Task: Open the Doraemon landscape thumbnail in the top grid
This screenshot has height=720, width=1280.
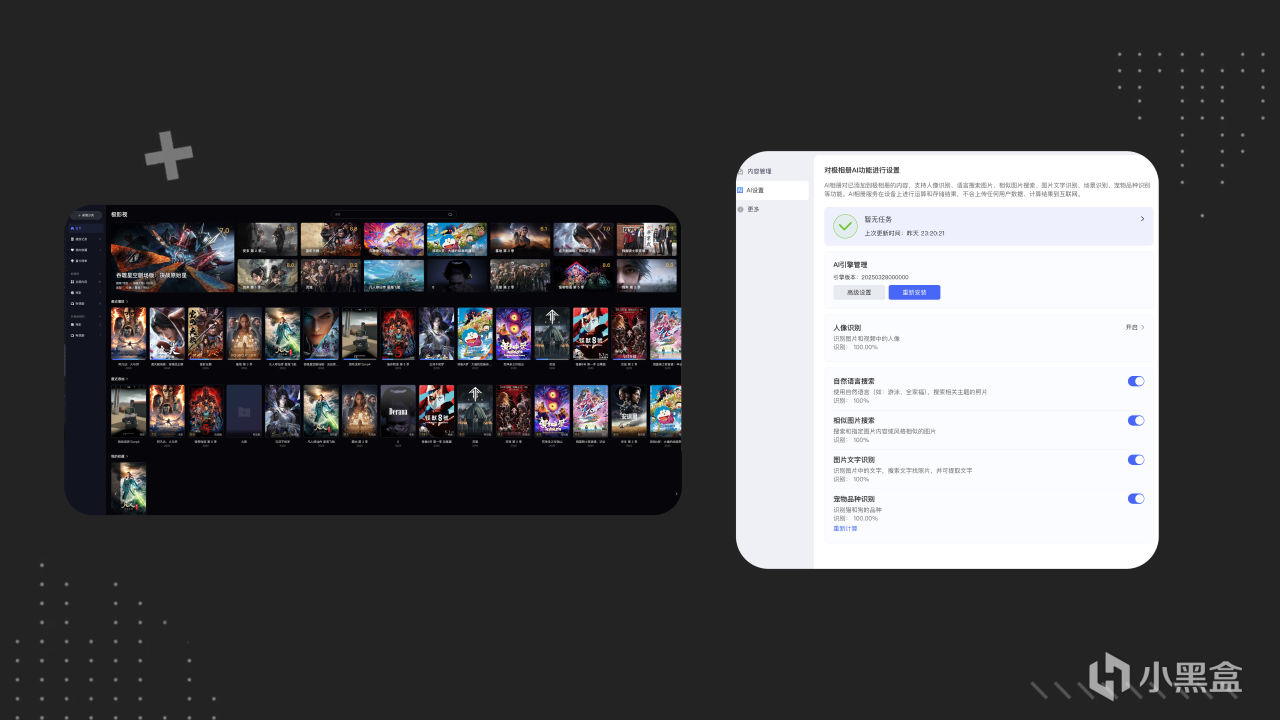Action: click(457, 239)
